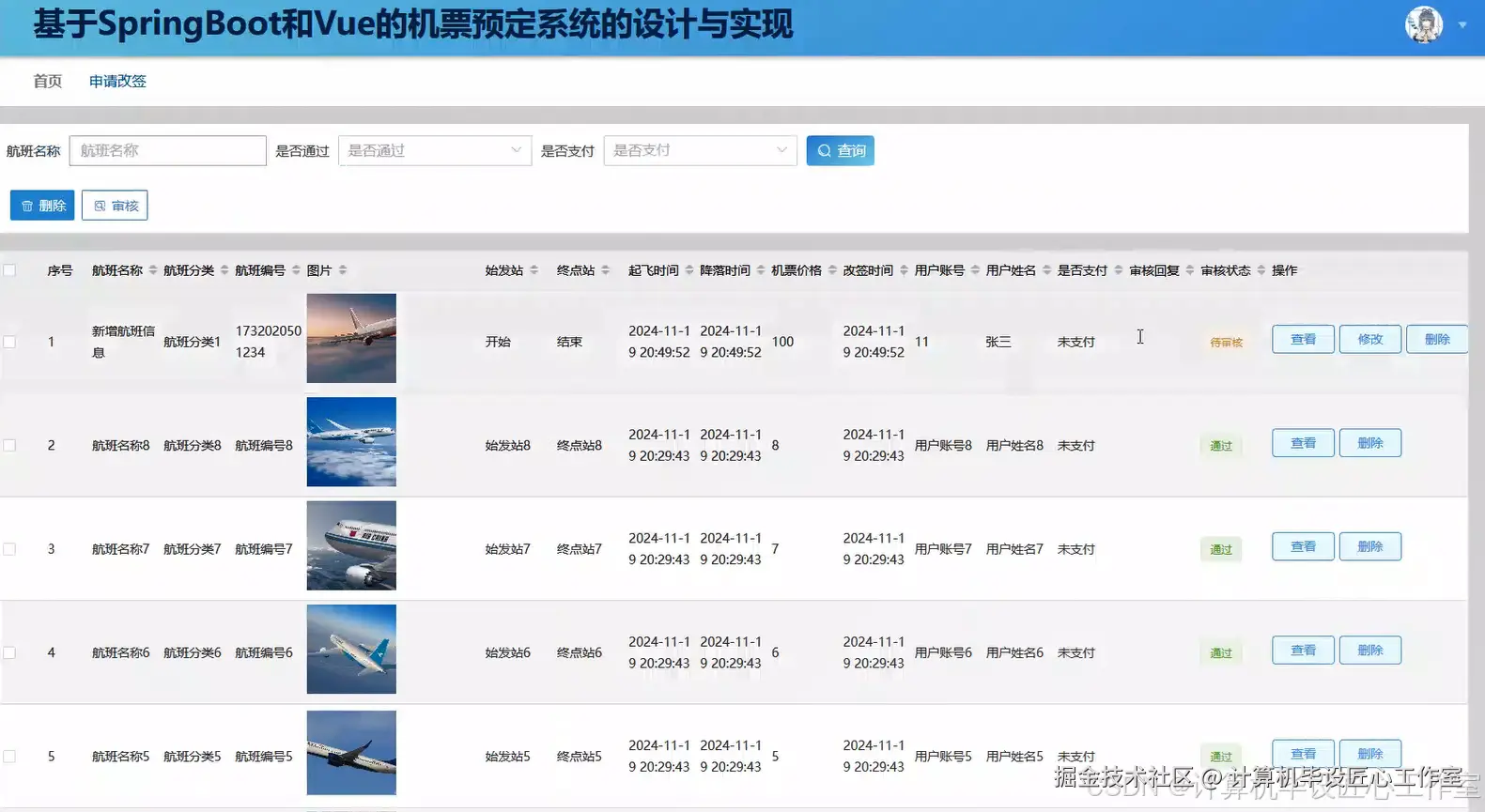
Task: Click 删除 for 航班名称8 row
Action: (1370, 443)
